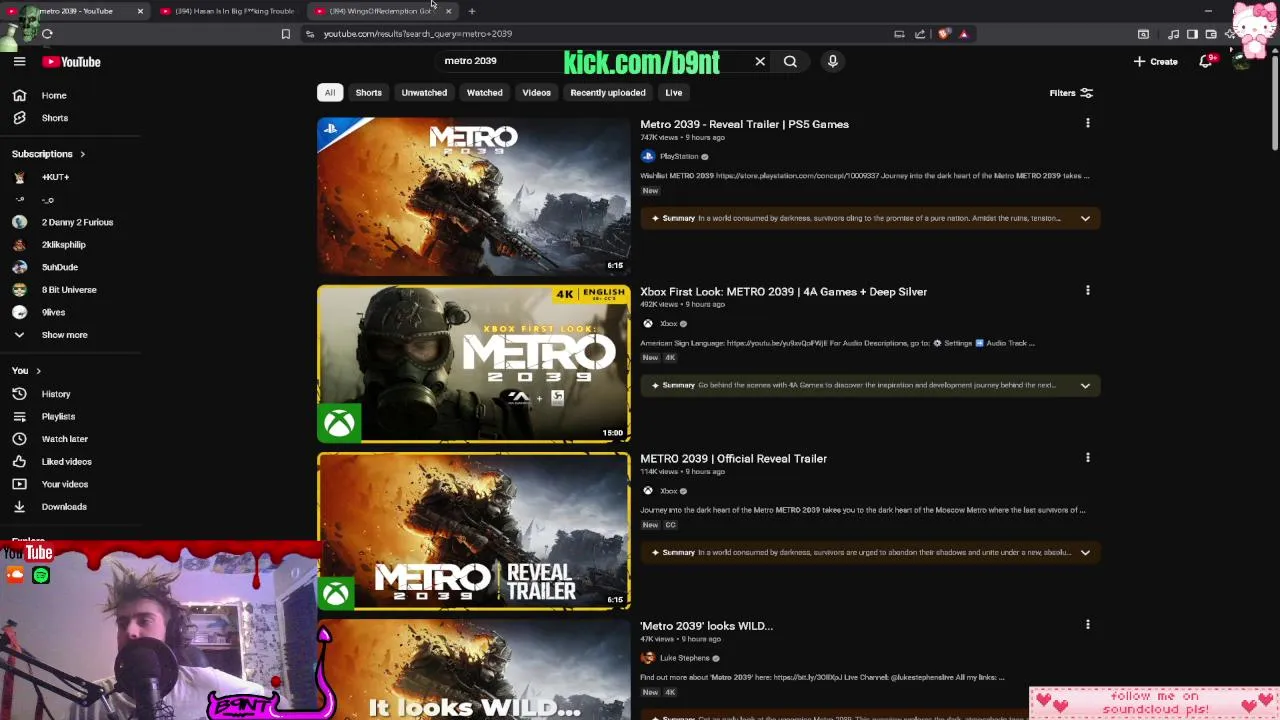Click the Shorts icon in the sidebar
1280x720 pixels.
[x=19, y=118]
